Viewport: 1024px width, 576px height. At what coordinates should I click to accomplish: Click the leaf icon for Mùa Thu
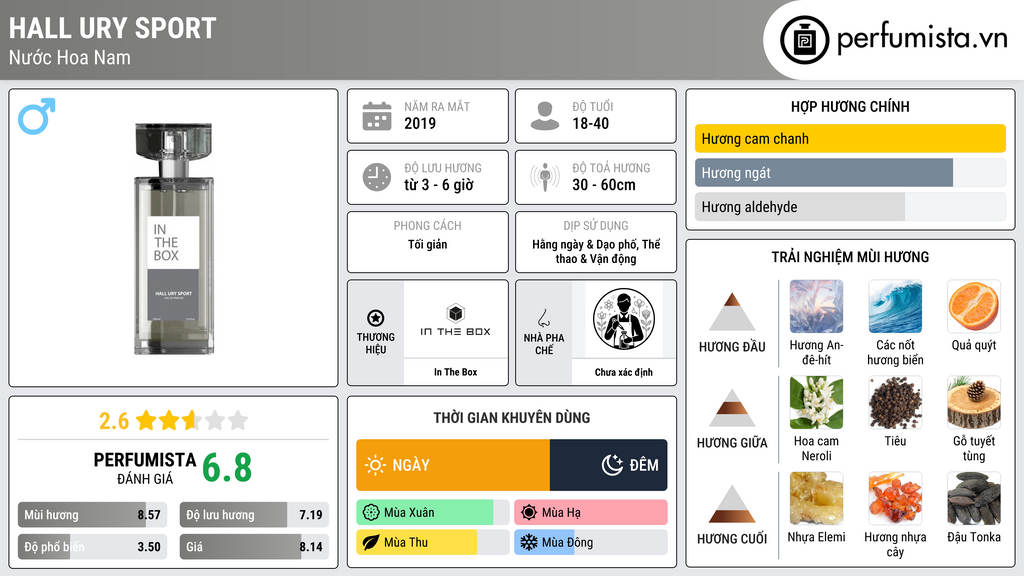pyautogui.click(x=371, y=542)
